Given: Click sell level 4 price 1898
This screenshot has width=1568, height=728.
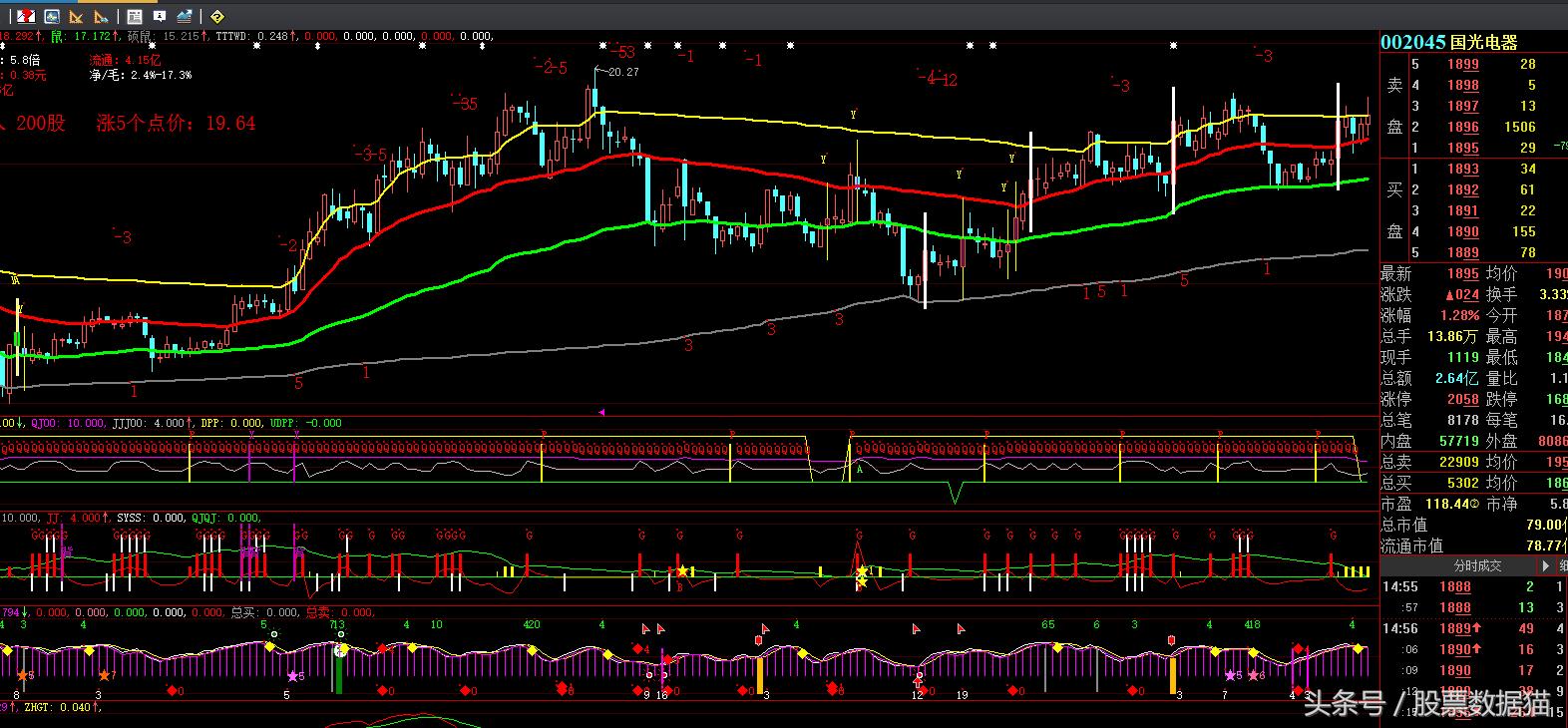Looking at the screenshot, I should click(x=1463, y=85).
